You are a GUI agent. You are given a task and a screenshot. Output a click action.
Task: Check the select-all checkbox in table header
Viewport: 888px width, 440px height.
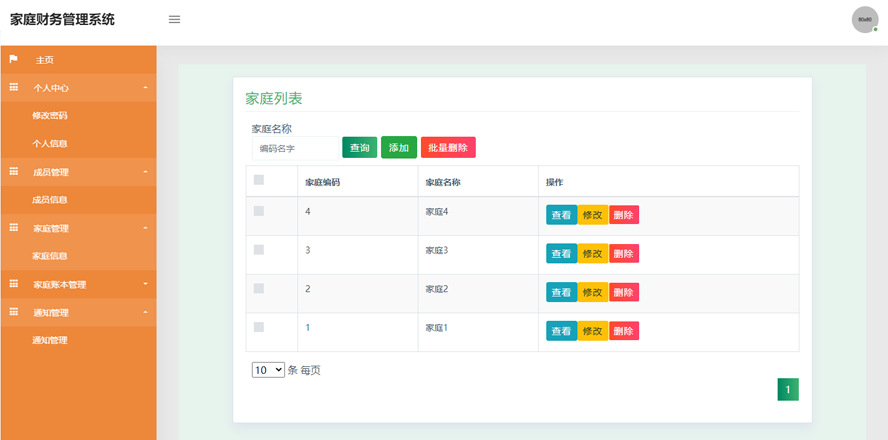click(259, 180)
